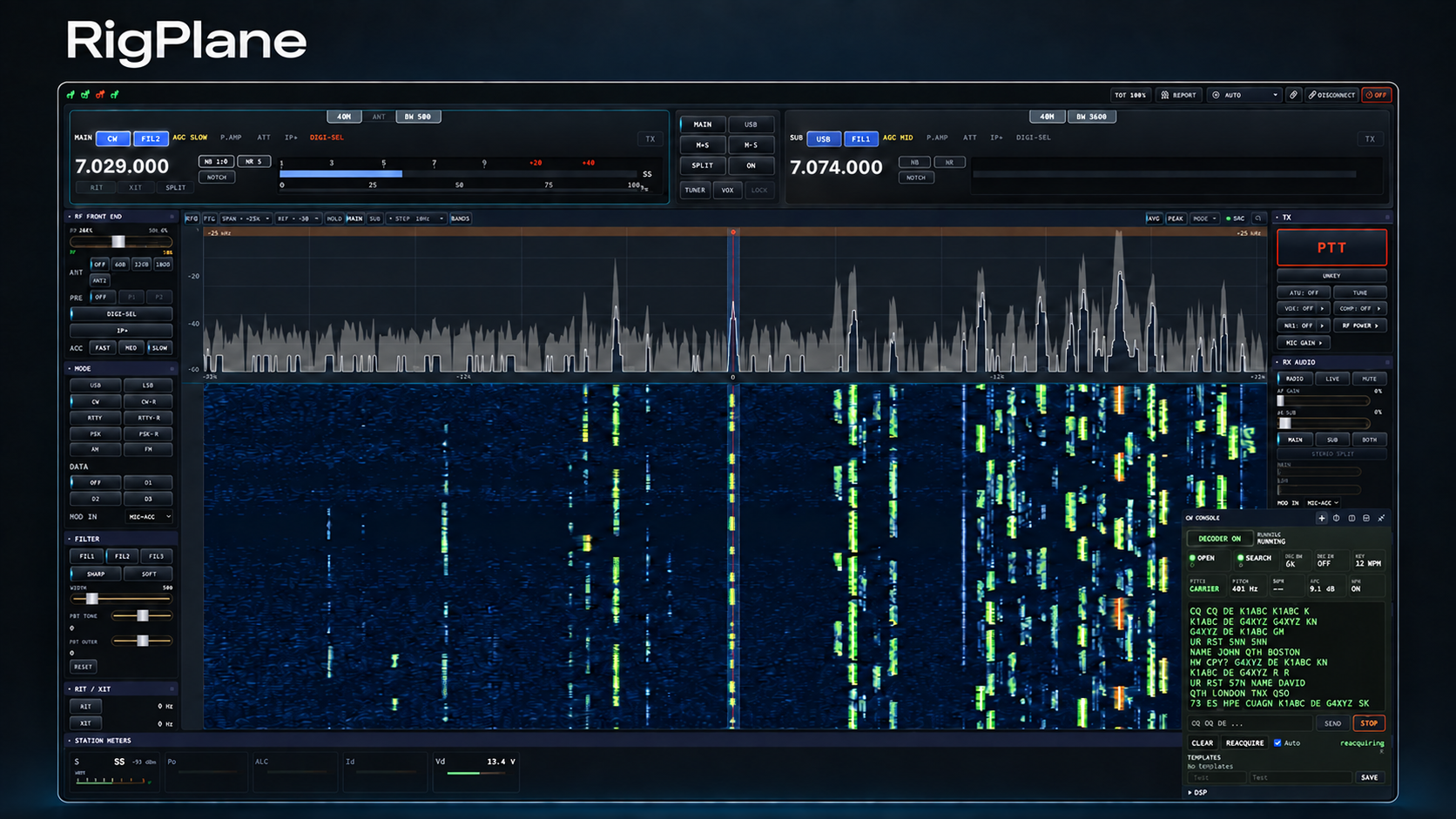1456x819 pixels.
Task: Adjust the PBT INNER slider
Action: tap(142, 615)
